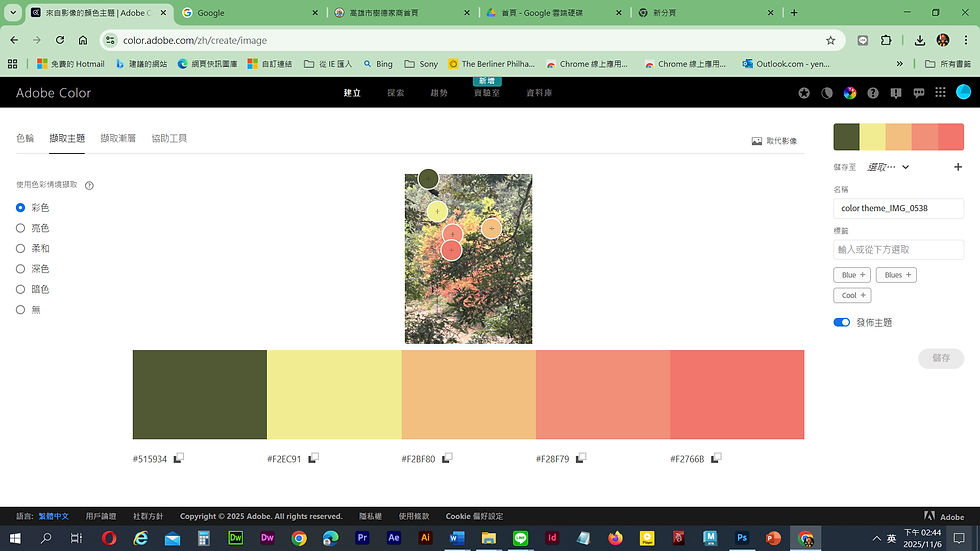Click the star icon in Adobe Color header
Viewport: 980px width, 551px height.
[804, 93]
